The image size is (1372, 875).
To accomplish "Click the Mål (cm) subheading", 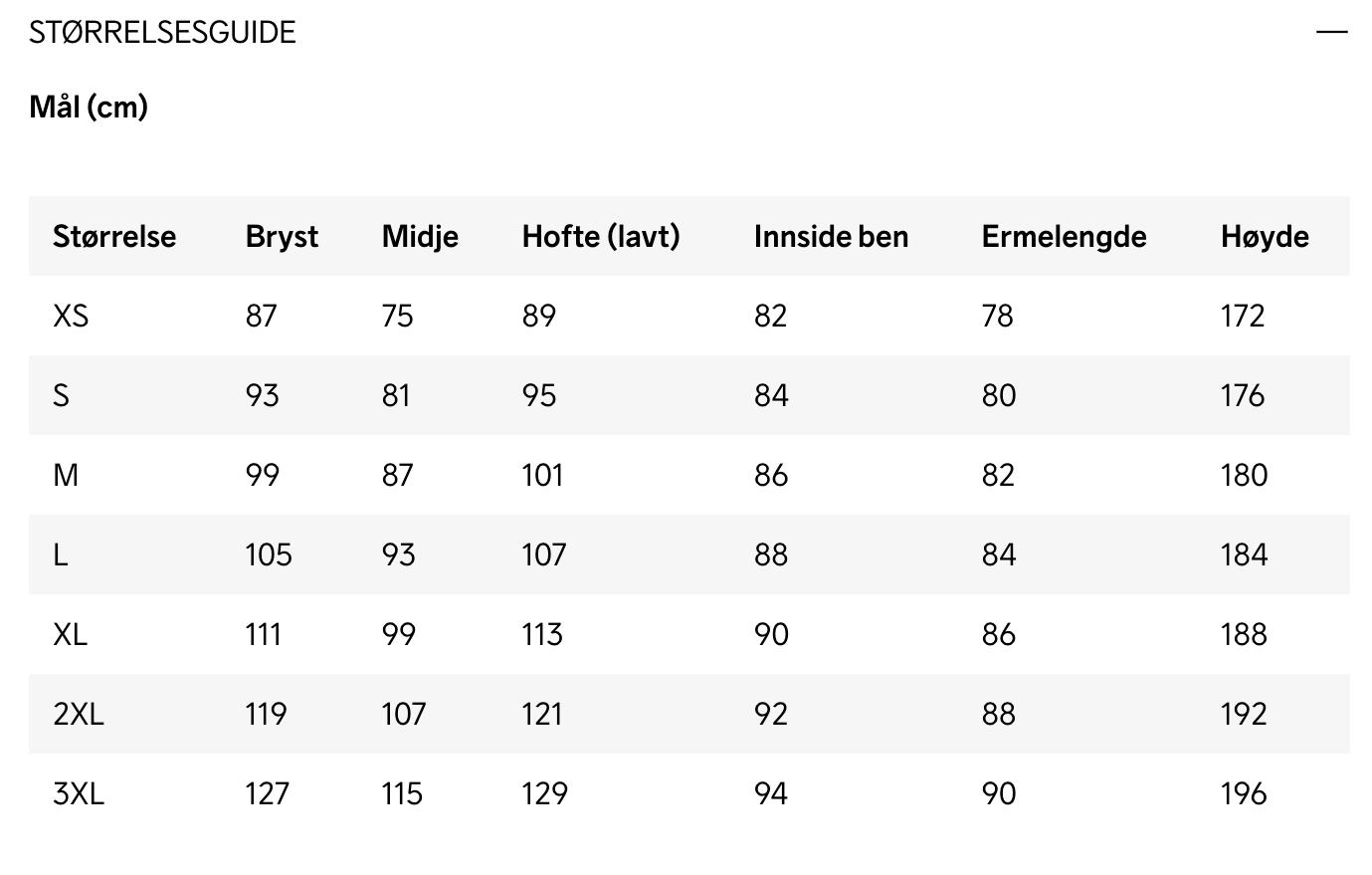I will click(x=89, y=107).
